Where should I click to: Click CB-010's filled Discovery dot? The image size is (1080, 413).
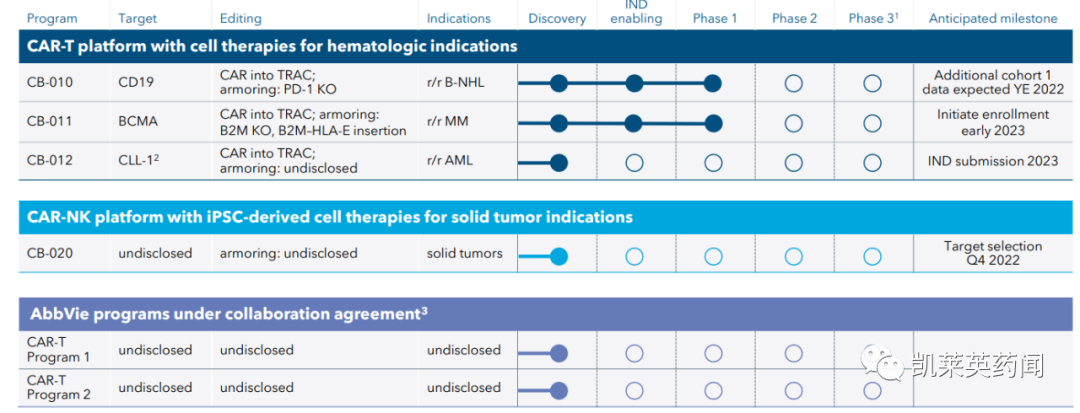point(559,84)
